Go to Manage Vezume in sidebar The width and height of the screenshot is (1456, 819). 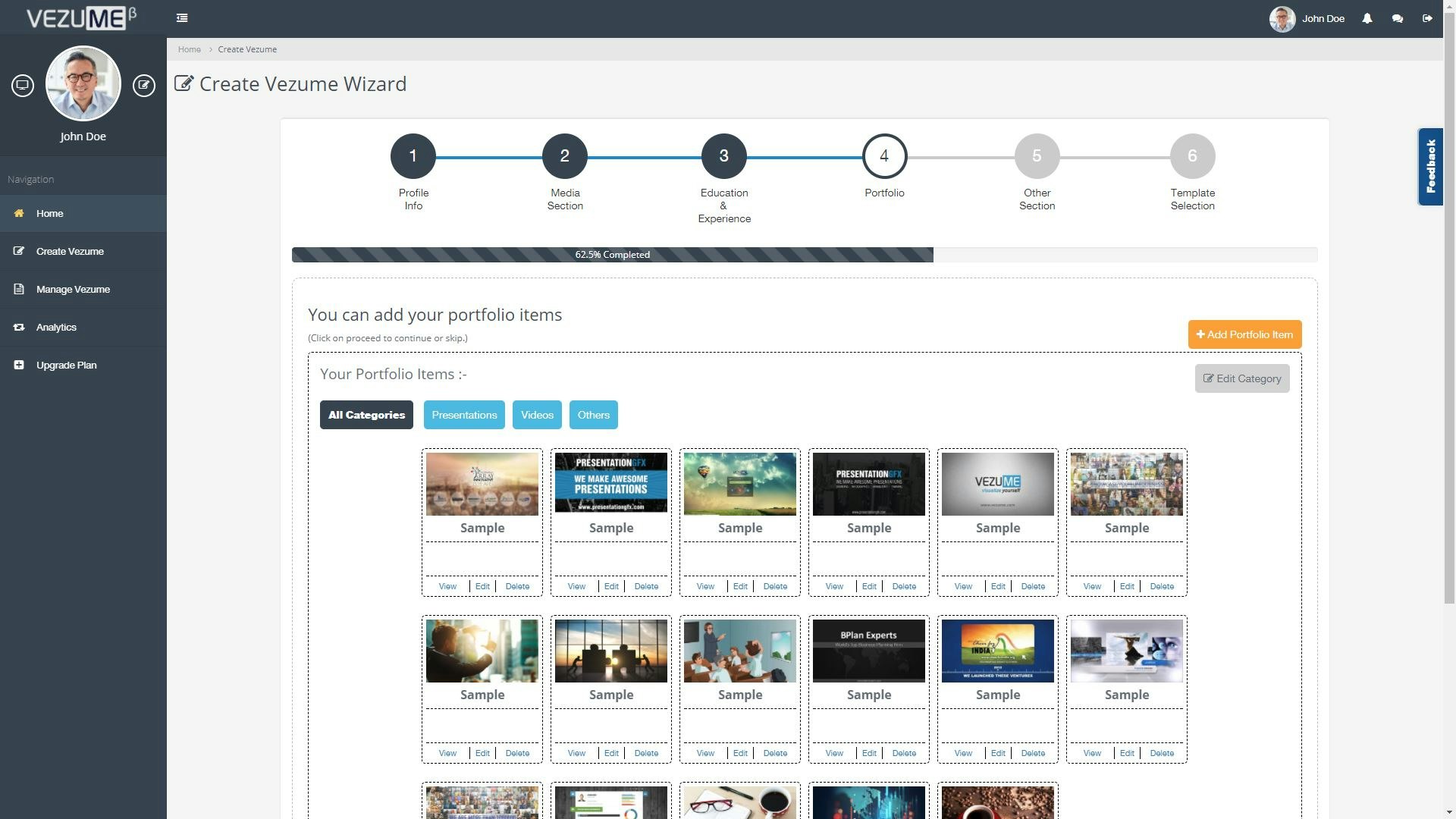tap(73, 290)
